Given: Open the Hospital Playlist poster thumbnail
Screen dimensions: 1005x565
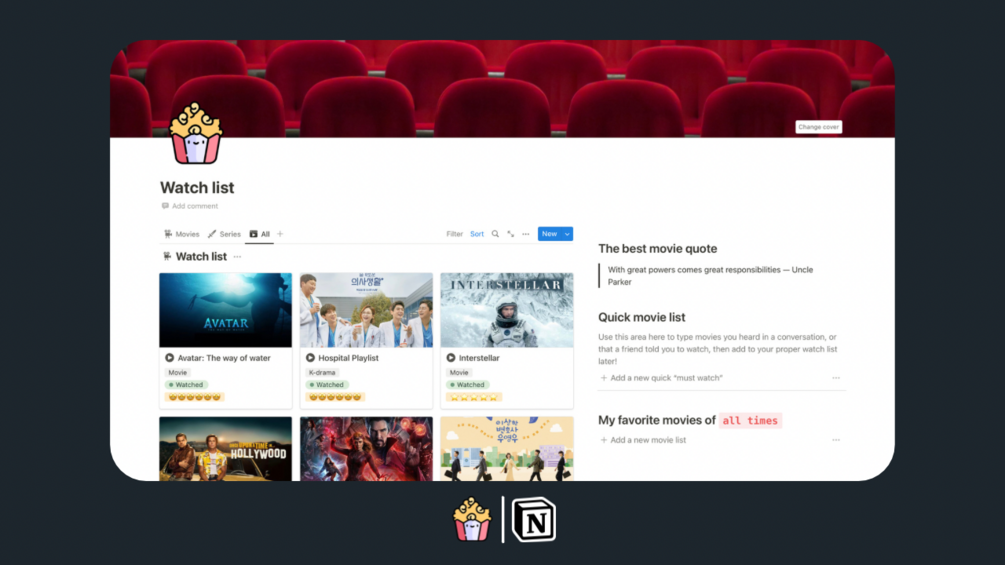Looking at the screenshot, I should pos(366,310).
